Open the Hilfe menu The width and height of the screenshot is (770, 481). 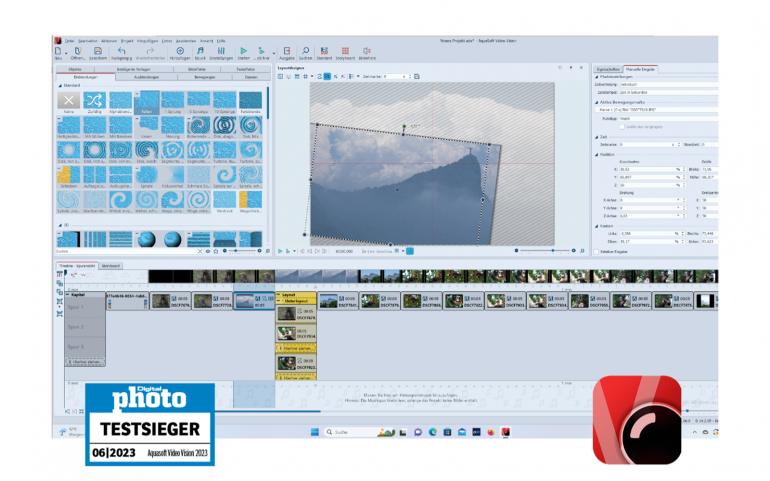click(x=221, y=41)
